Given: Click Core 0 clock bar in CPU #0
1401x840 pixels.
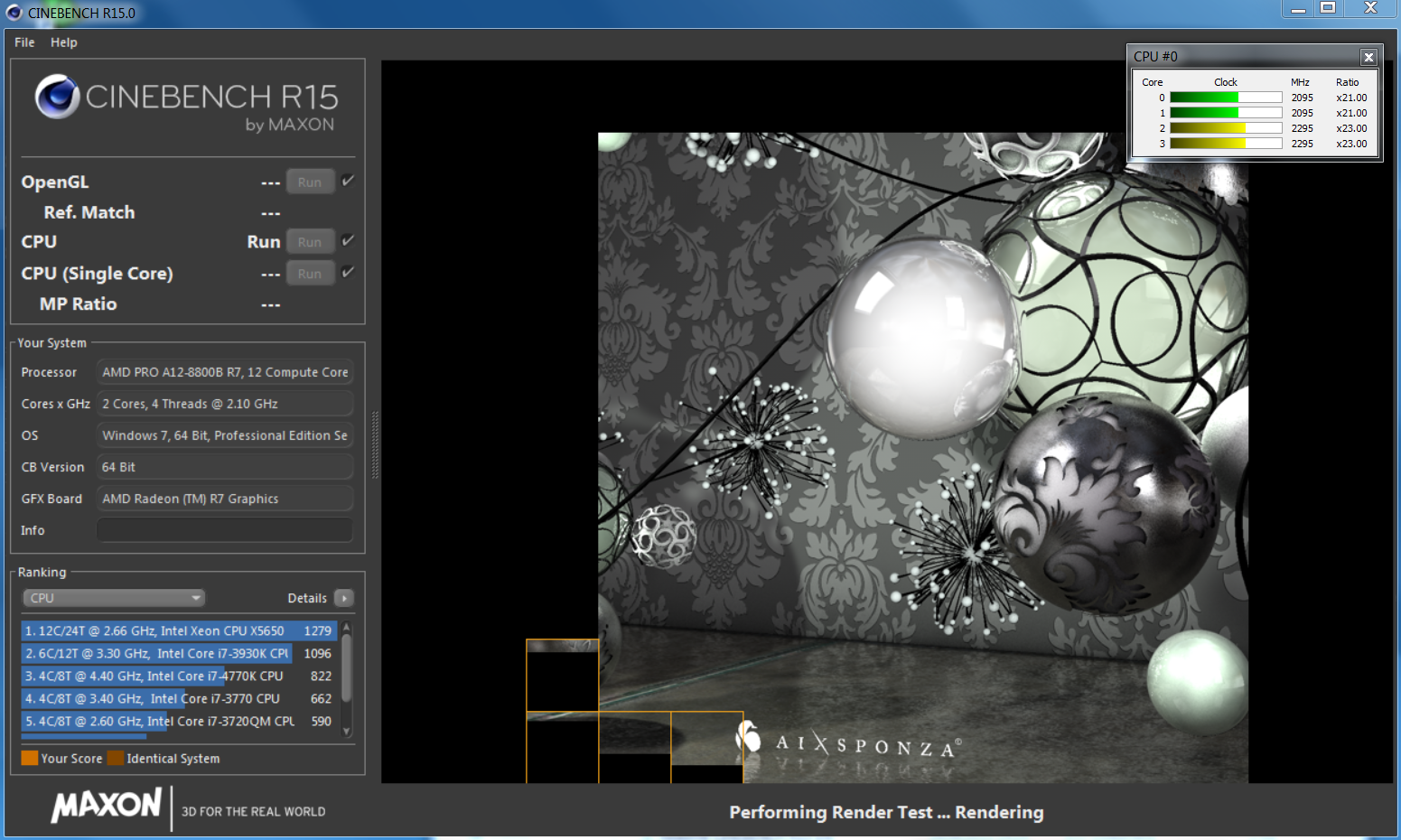Looking at the screenshot, I should pyautogui.click(x=1226, y=98).
